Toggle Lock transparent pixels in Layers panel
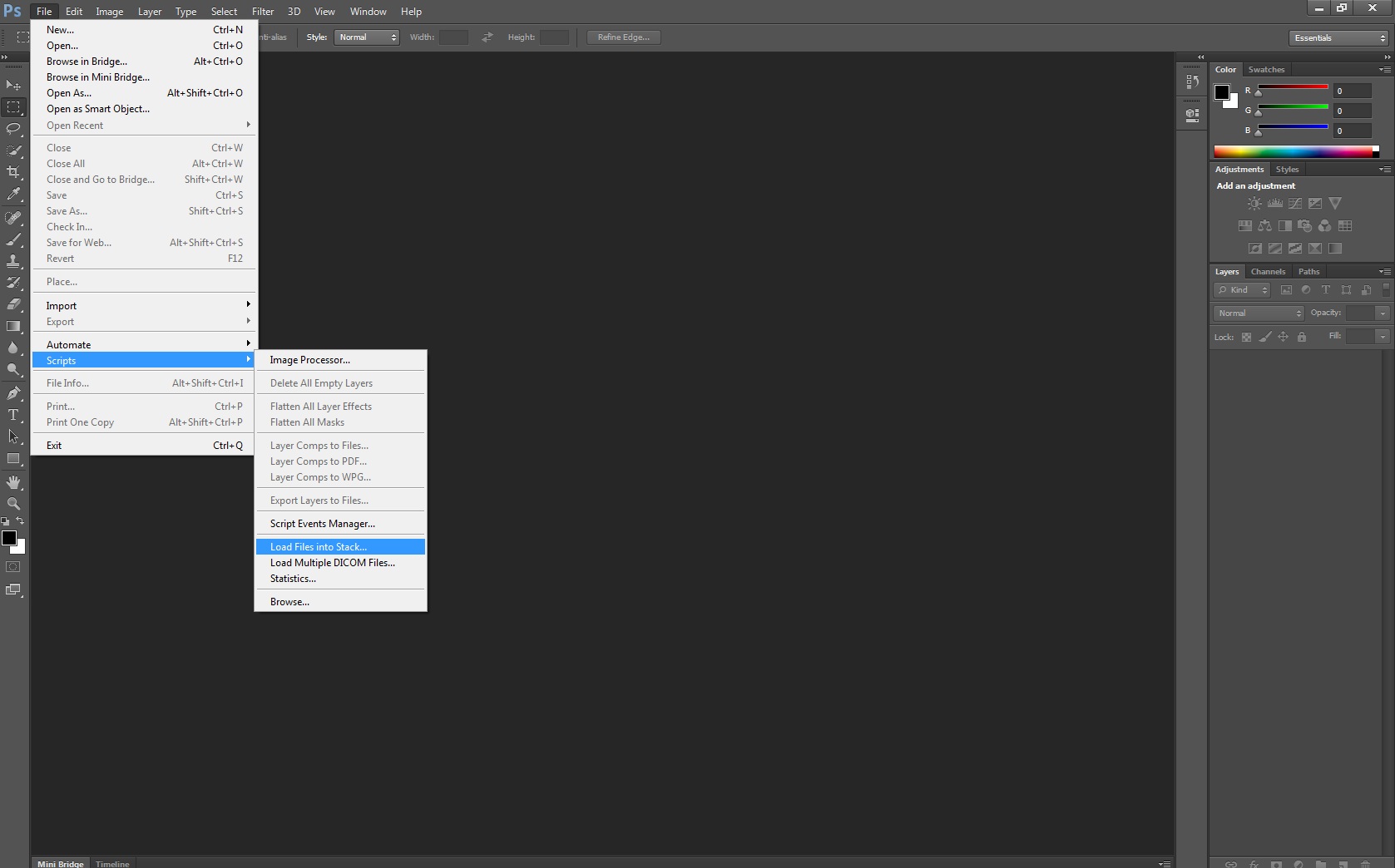1395x868 pixels. tap(1246, 337)
